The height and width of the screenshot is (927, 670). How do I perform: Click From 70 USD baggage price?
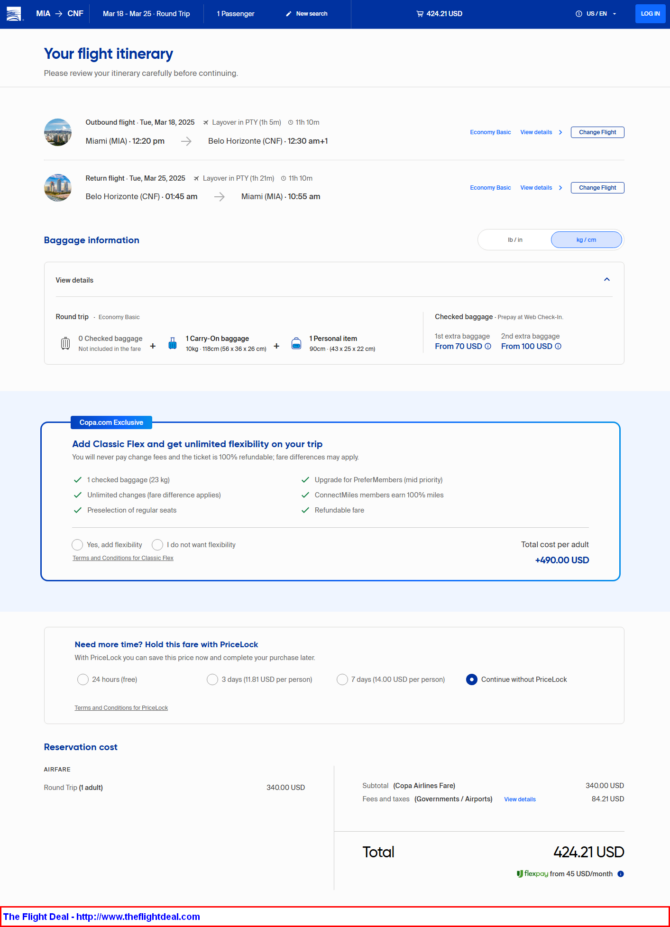(458, 346)
